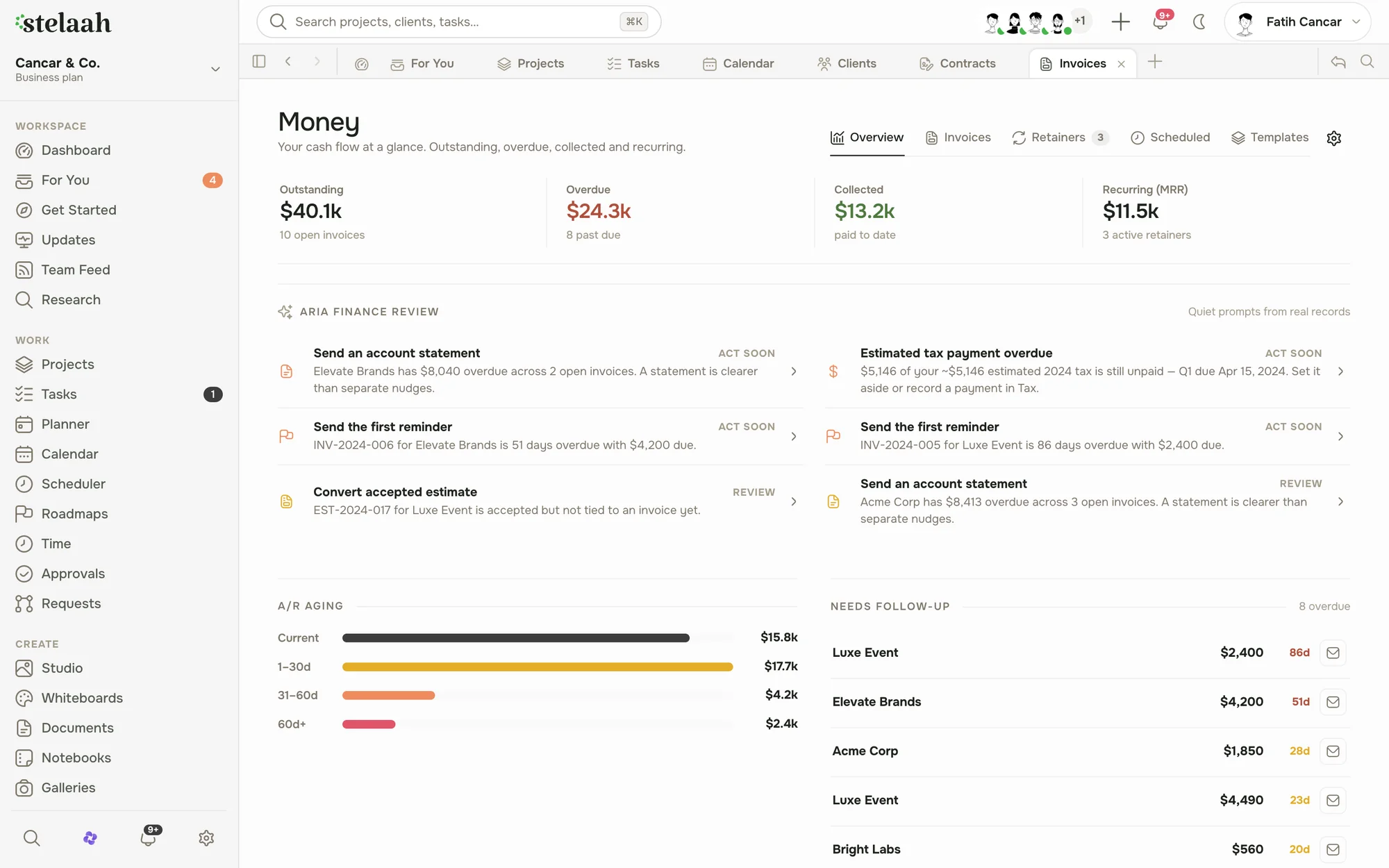Close the Invoices tab
Image resolution: width=1389 pixels, height=868 pixels.
tap(1121, 64)
